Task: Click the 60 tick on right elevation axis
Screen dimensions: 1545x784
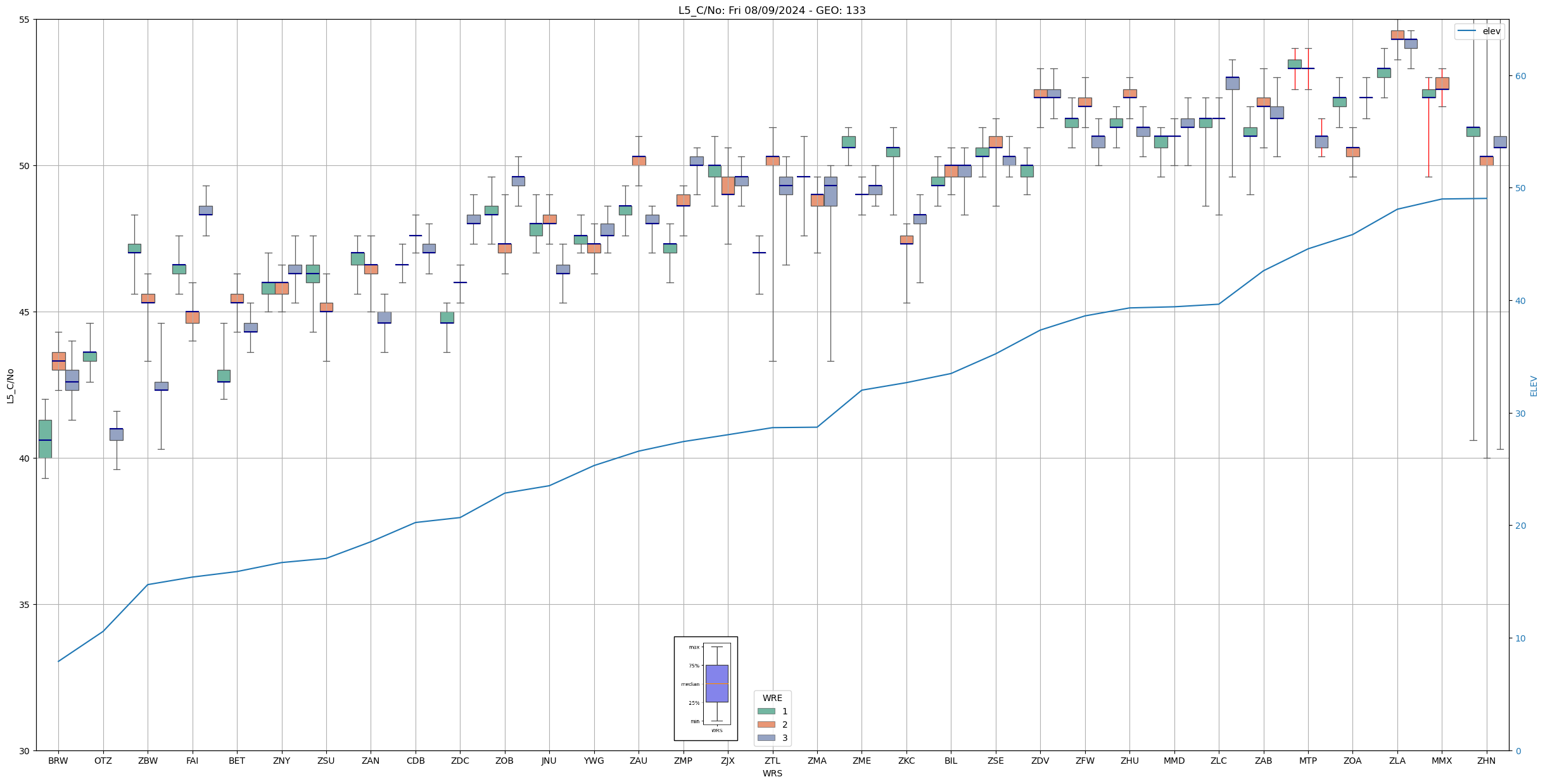Action: tap(1520, 76)
